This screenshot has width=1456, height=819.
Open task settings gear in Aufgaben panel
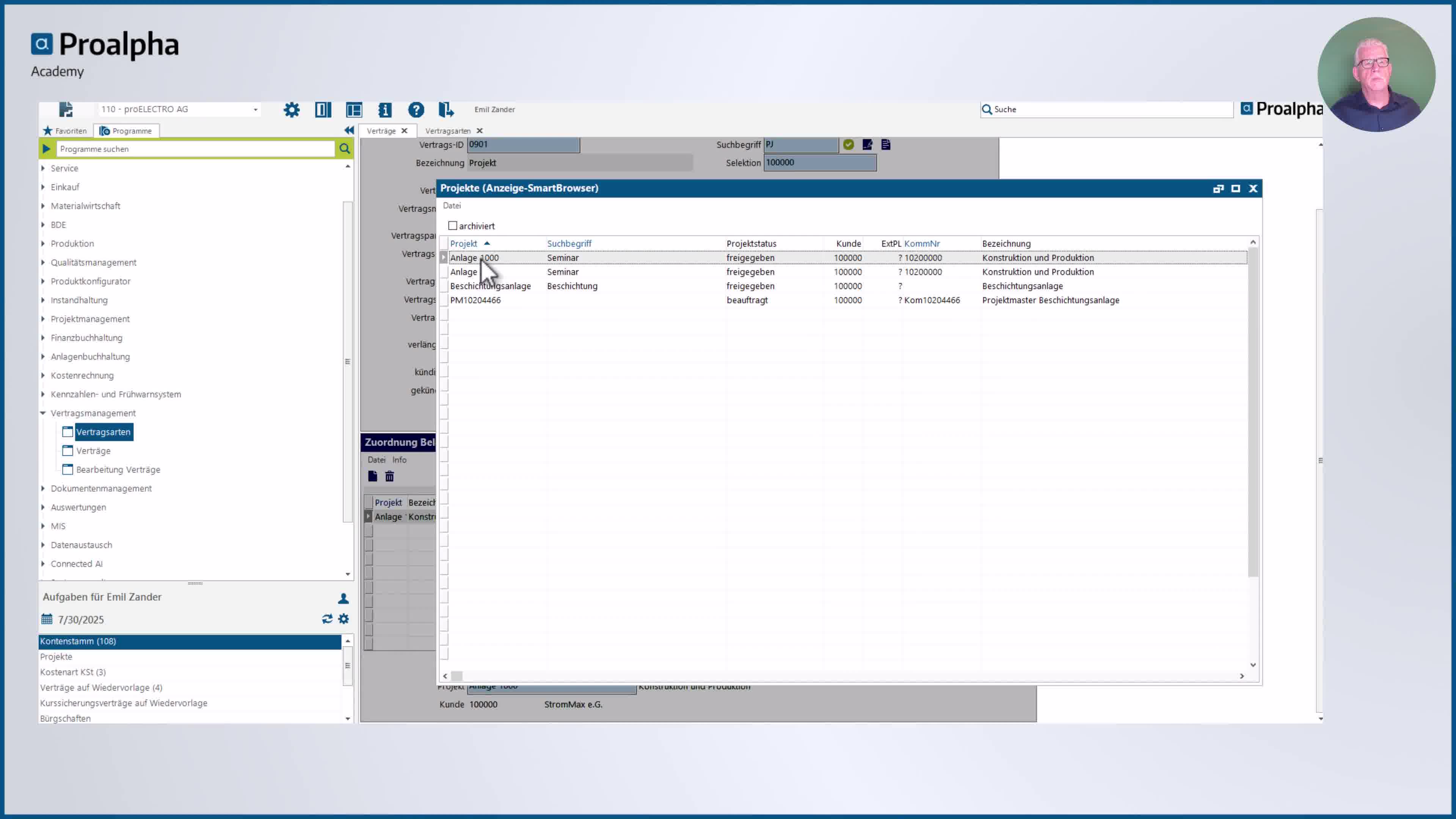point(344,619)
